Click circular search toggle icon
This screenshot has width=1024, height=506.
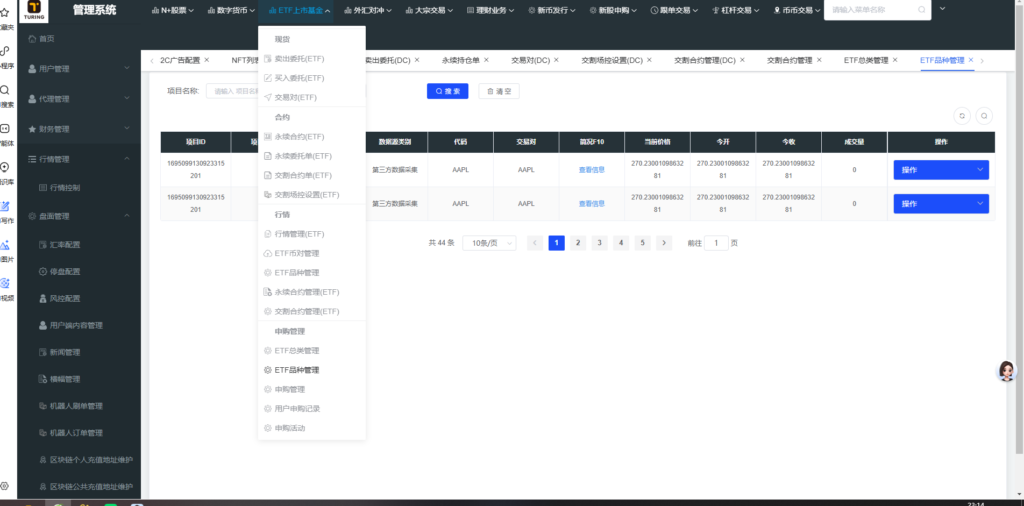tap(984, 116)
